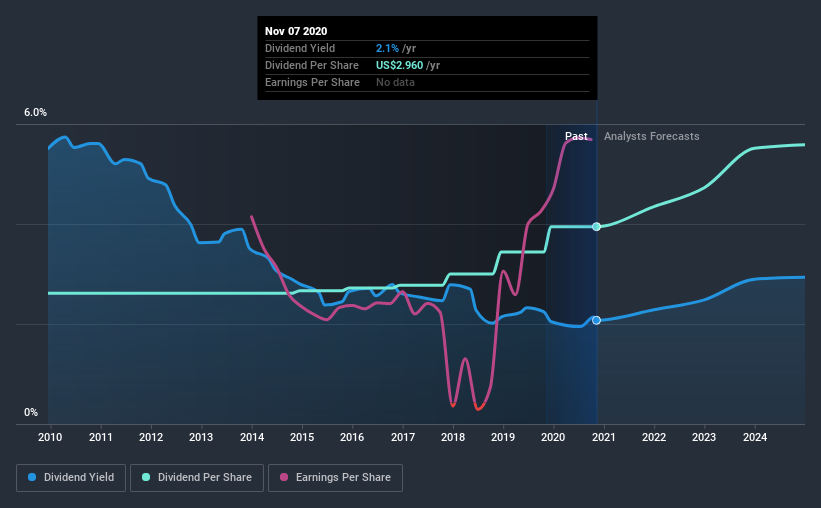
Task: Click the tooltip Dividend Per Share row label
Action: click(312, 65)
